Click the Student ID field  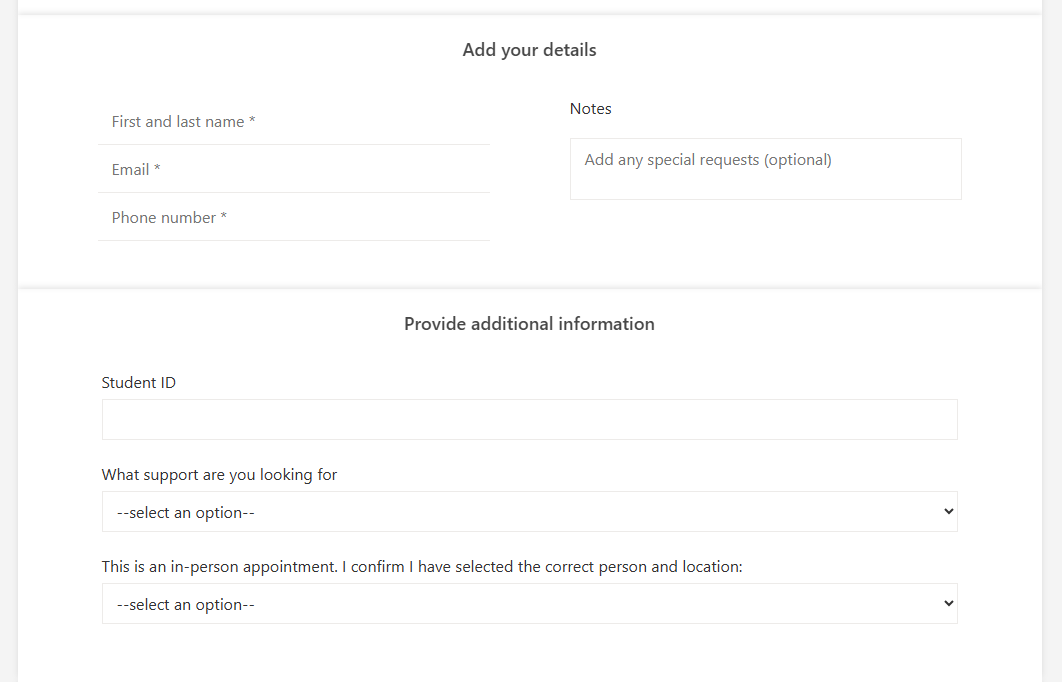tap(529, 419)
